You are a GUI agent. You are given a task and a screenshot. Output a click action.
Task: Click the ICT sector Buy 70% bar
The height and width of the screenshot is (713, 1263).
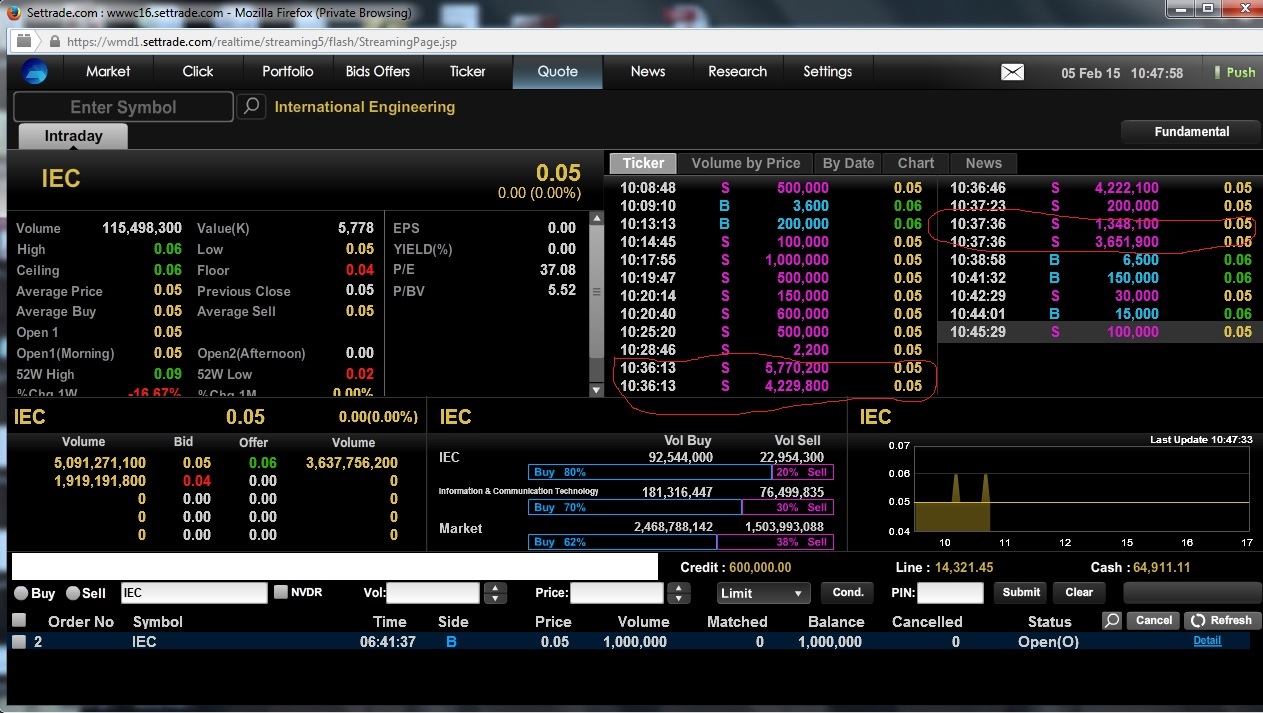[635, 507]
